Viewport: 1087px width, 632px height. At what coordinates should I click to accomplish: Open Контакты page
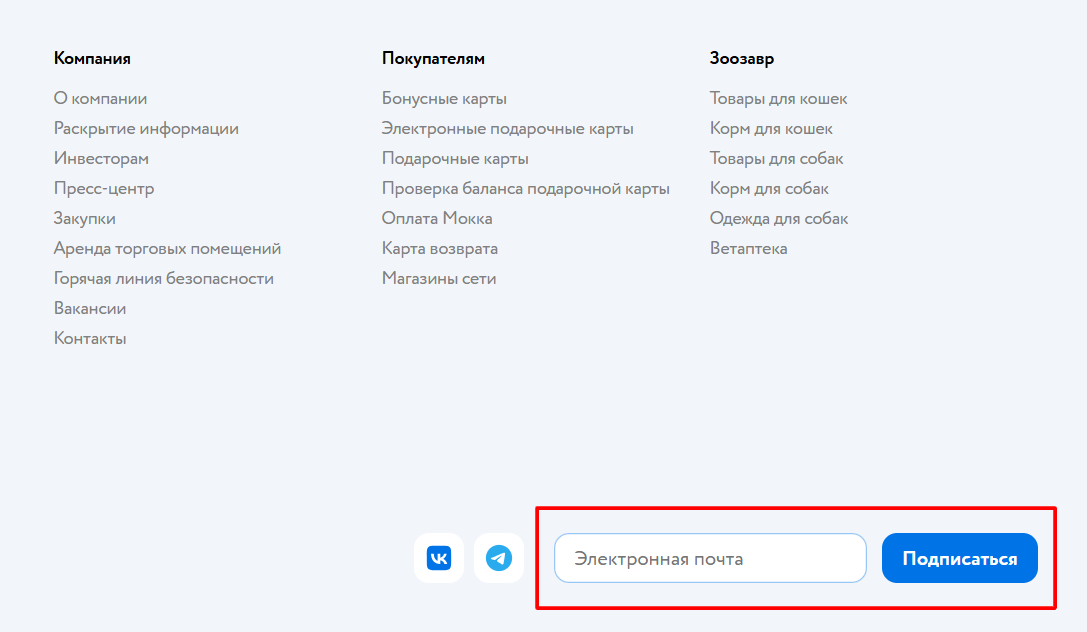90,338
